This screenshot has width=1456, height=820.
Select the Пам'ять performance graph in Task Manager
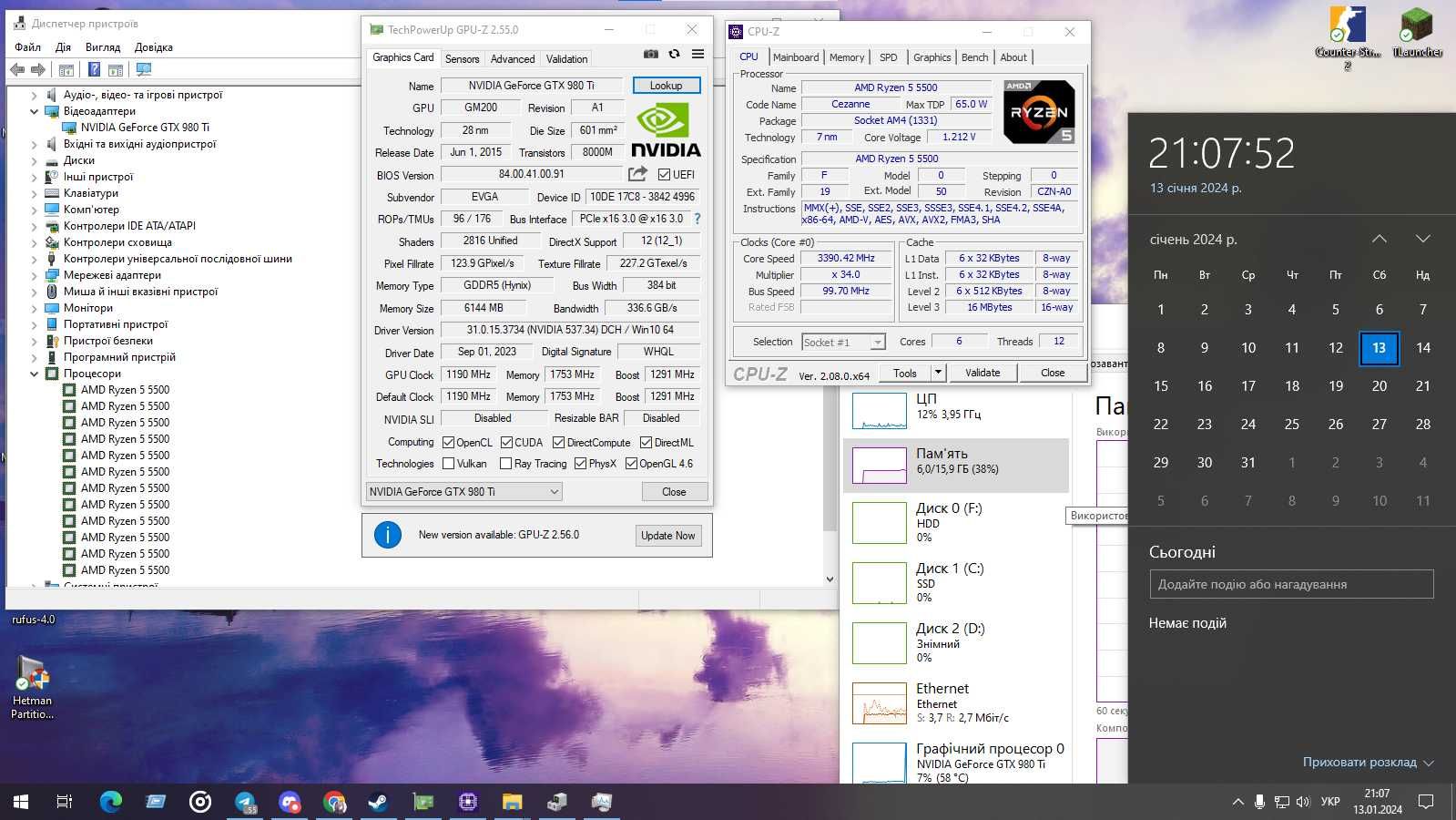pos(956,465)
